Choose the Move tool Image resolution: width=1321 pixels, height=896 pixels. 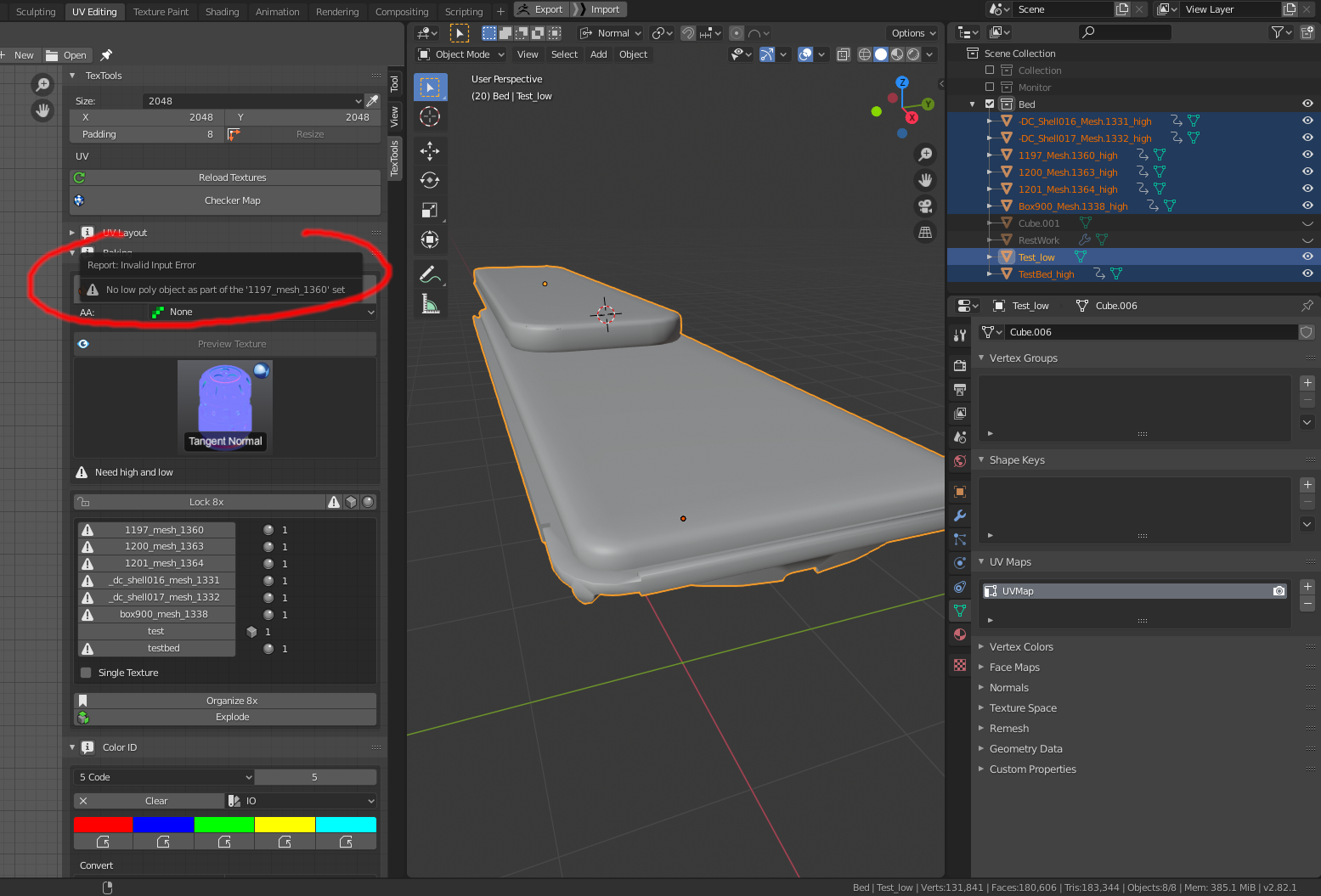(430, 151)
